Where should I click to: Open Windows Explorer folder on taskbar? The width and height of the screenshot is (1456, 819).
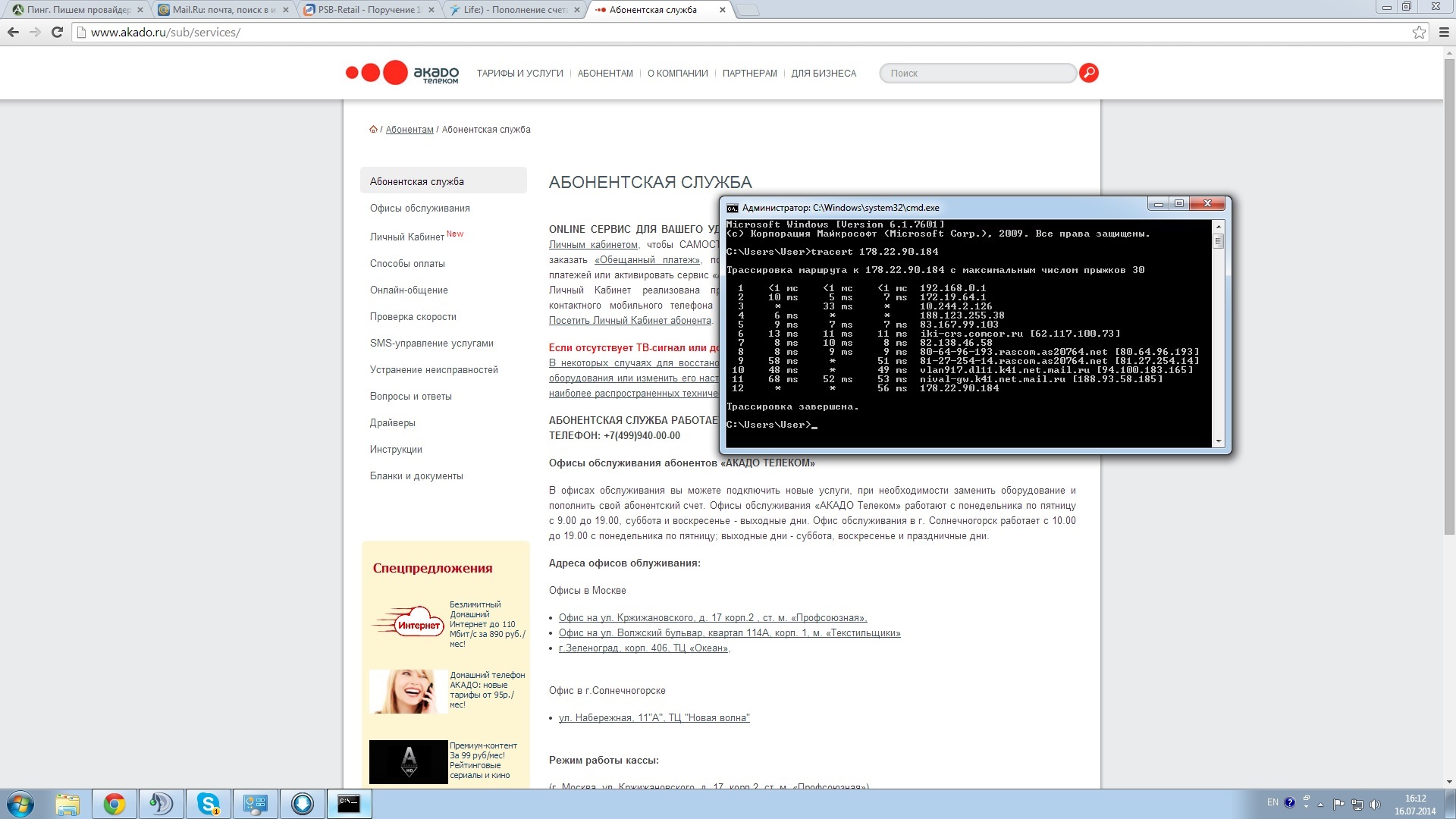click(67, 804)
